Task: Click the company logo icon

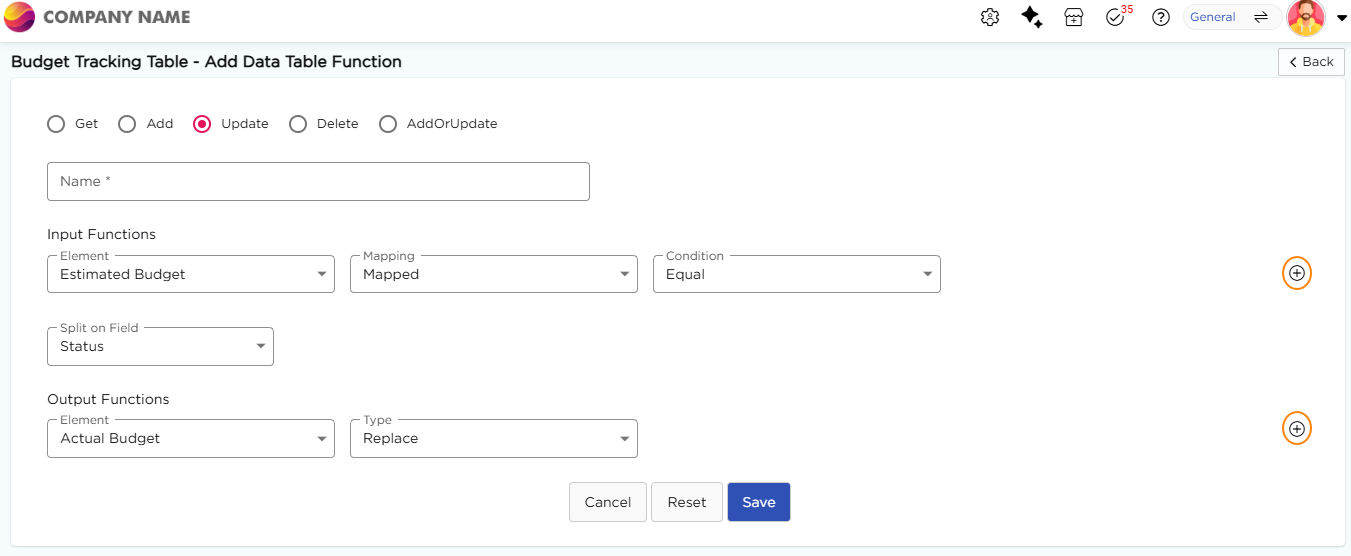Action: (x=20, y=17)
